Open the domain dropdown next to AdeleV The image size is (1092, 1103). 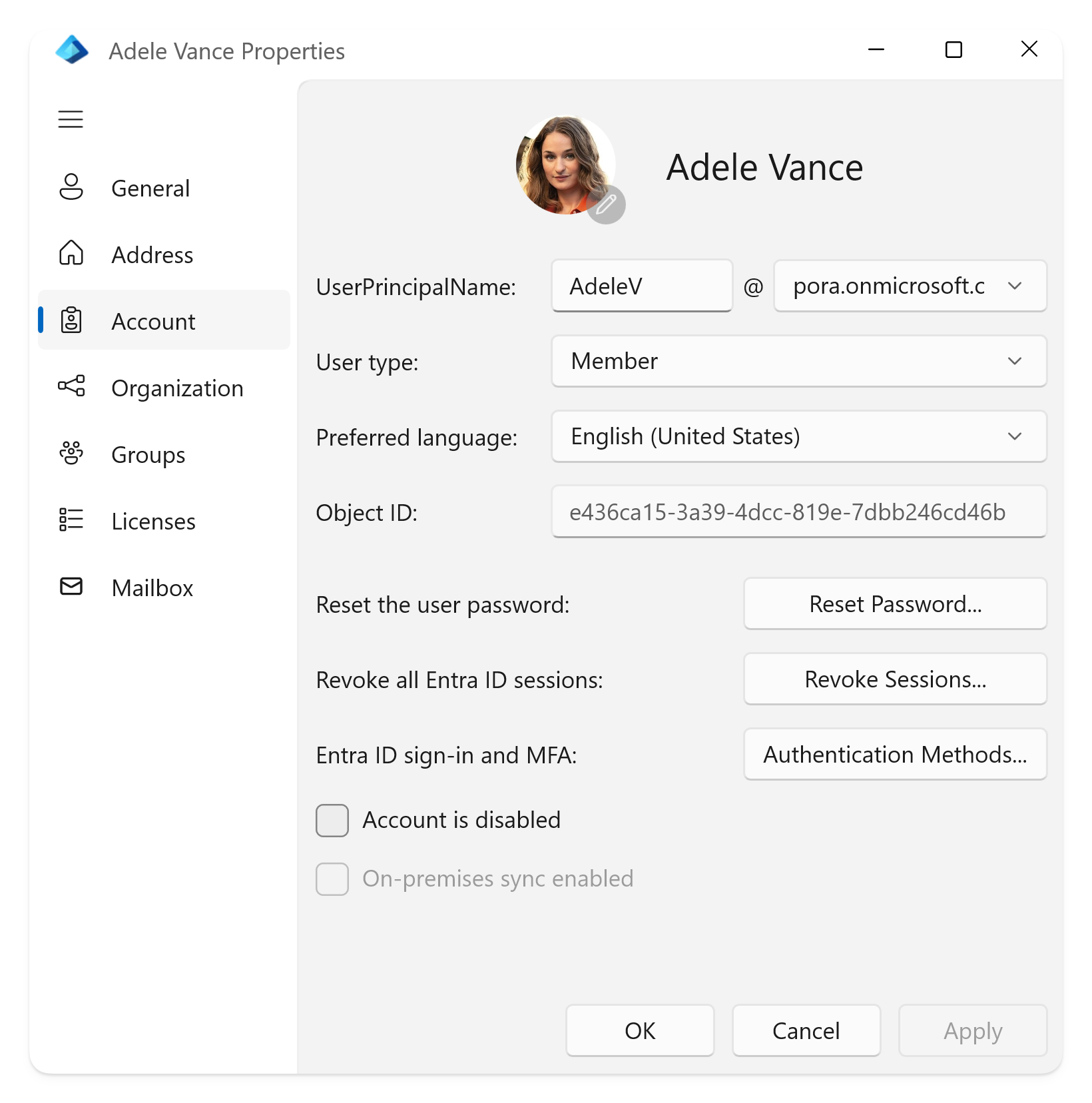click(1015, 286)
